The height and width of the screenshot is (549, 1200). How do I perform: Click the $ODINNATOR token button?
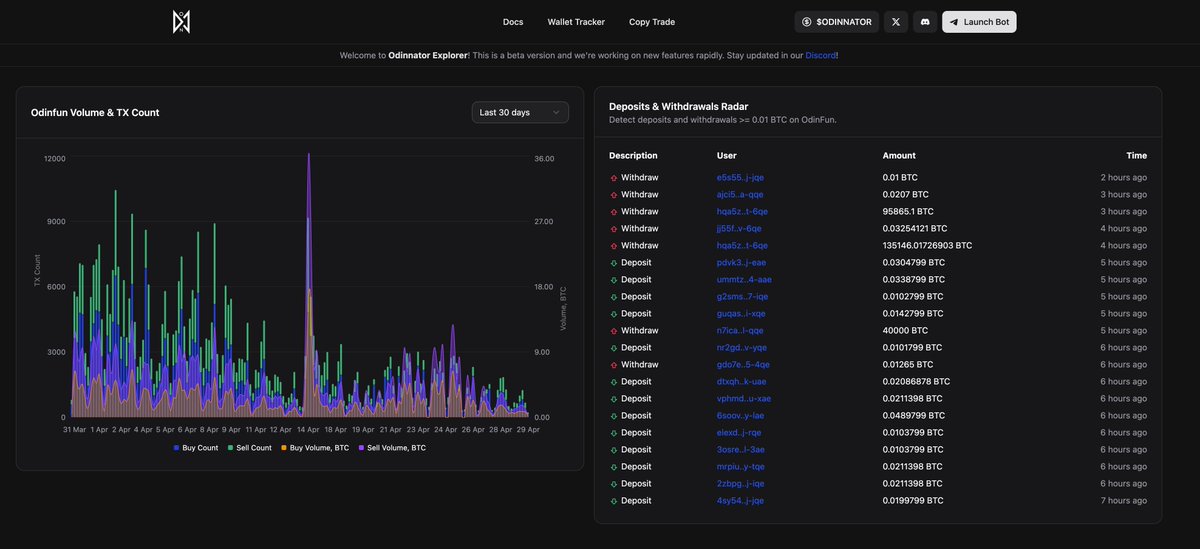point(837,22)
